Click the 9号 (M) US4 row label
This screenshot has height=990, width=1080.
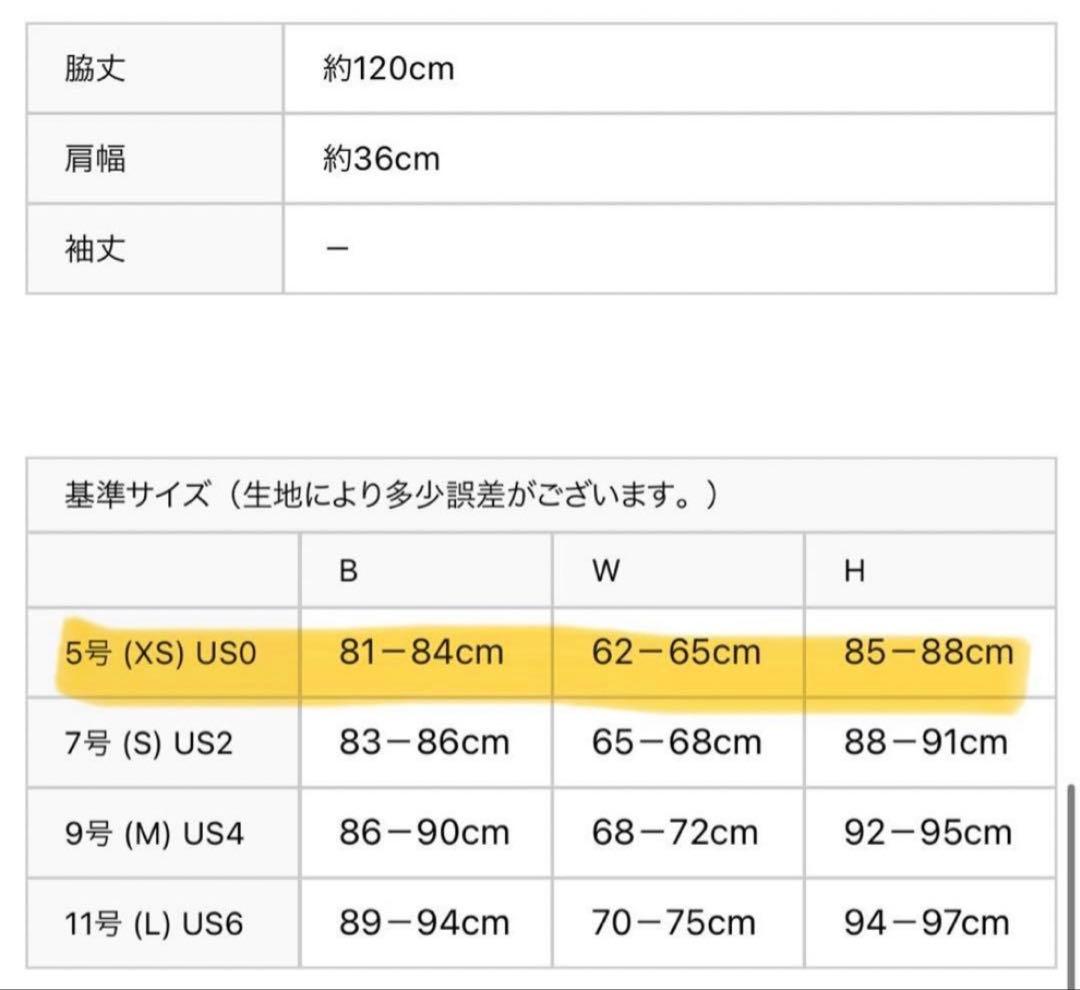pyautogui.click(x=155, y=834)
